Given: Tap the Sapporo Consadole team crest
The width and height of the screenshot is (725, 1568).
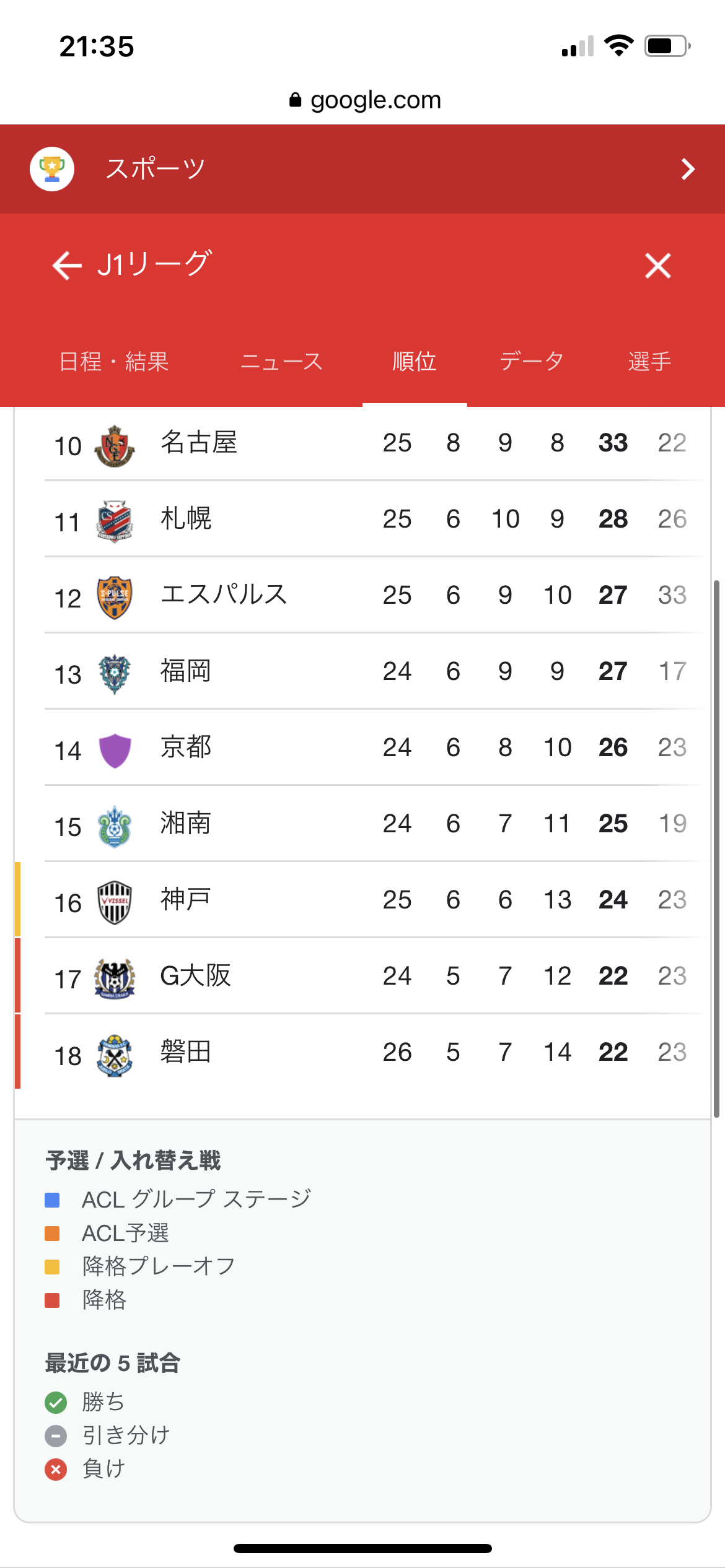Looking at the screenshot, I should pyautogui.click(x=115, y=521).
